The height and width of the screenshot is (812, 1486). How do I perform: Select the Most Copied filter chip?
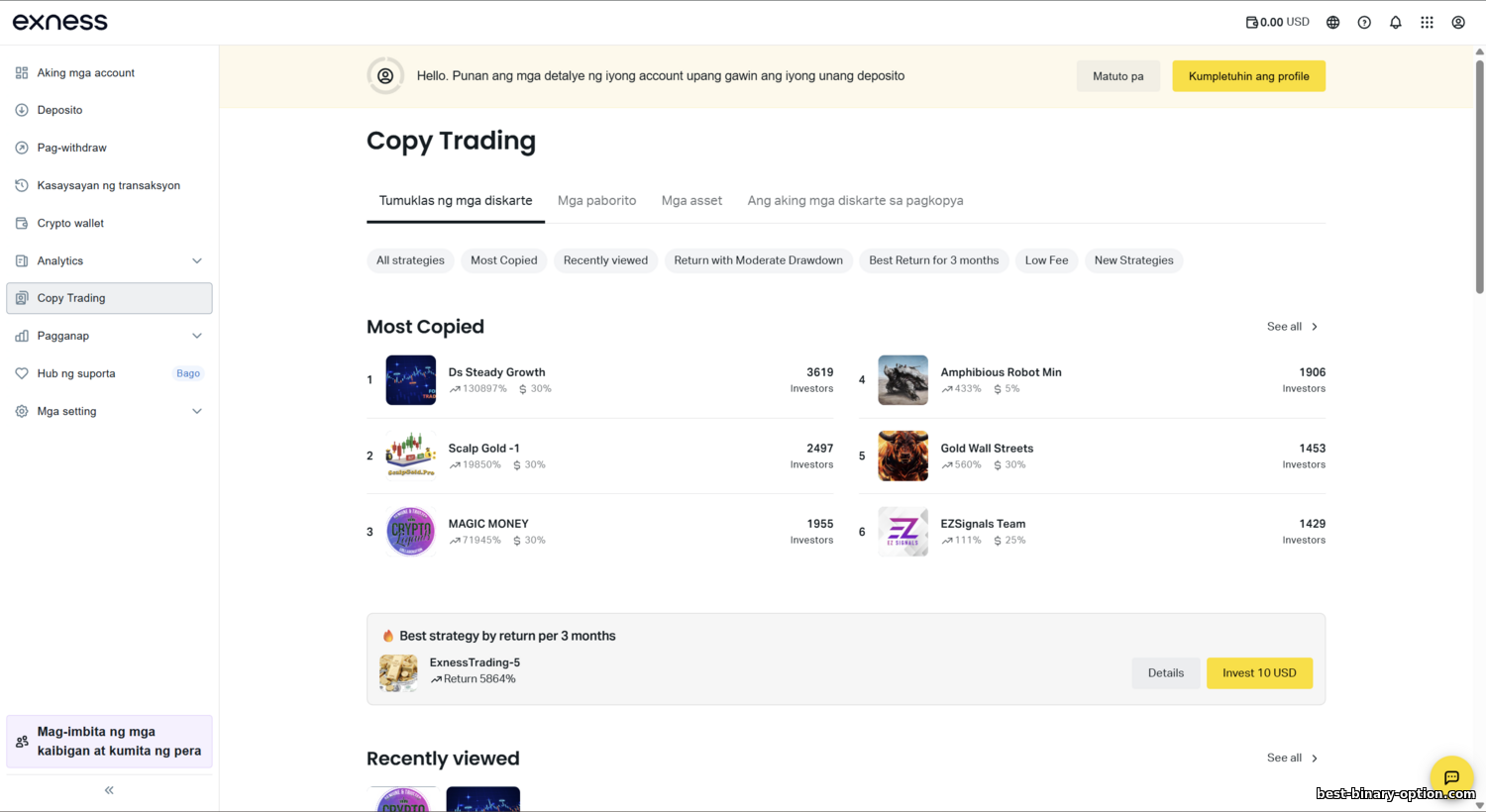coord(503,260)
